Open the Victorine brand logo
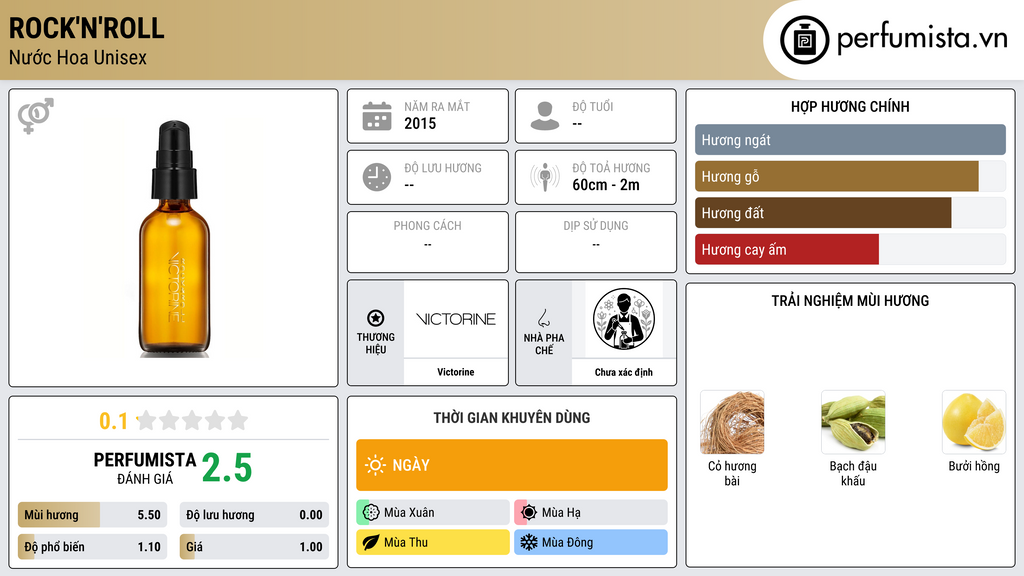The width and height of the screenshot is (1024, 576). click(x=456, y=319)
